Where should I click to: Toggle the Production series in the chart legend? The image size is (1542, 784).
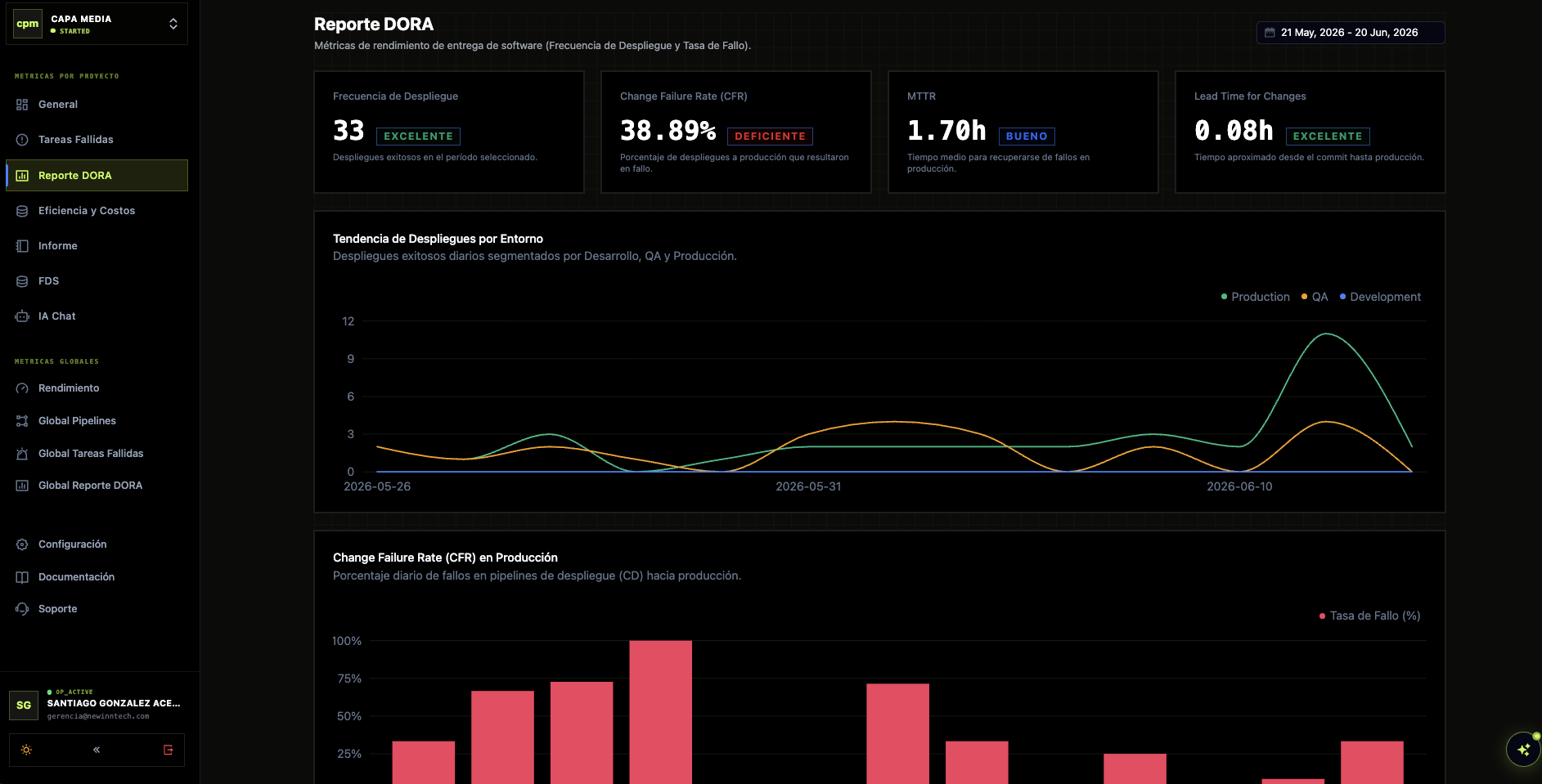pyautogui.click(x=1255, y=297)
